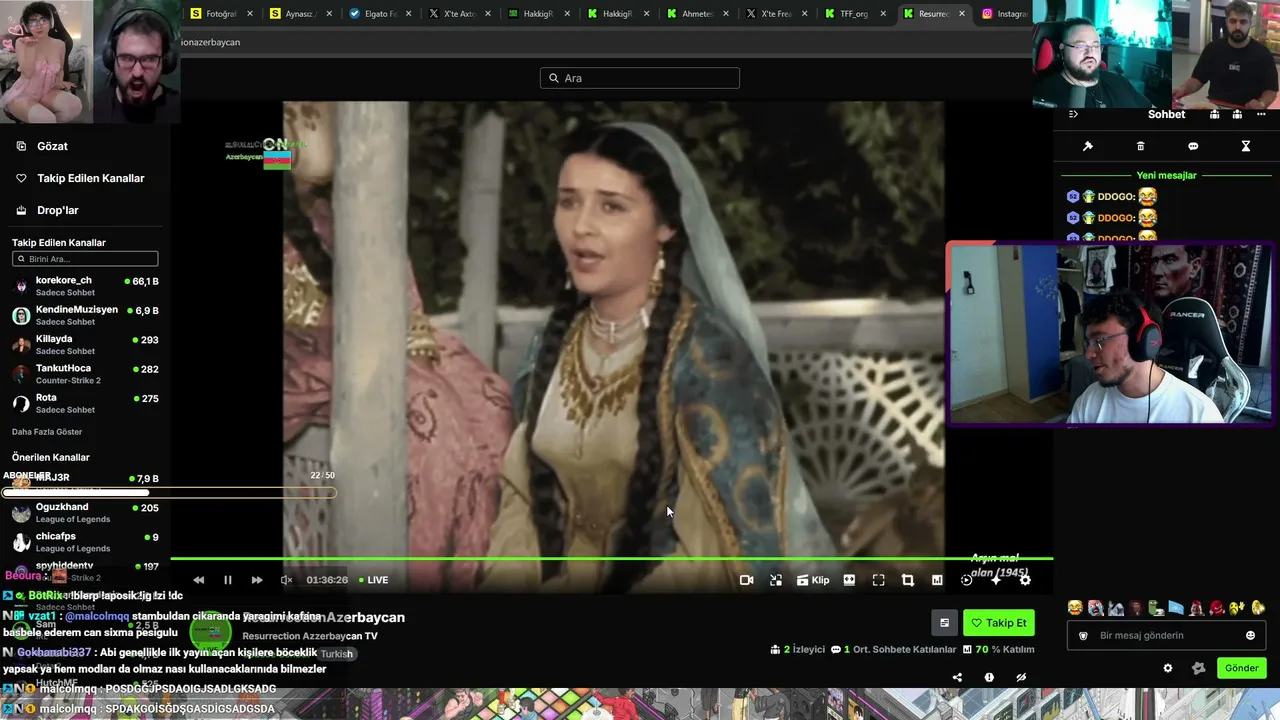Open chat settings gear

1168,668
